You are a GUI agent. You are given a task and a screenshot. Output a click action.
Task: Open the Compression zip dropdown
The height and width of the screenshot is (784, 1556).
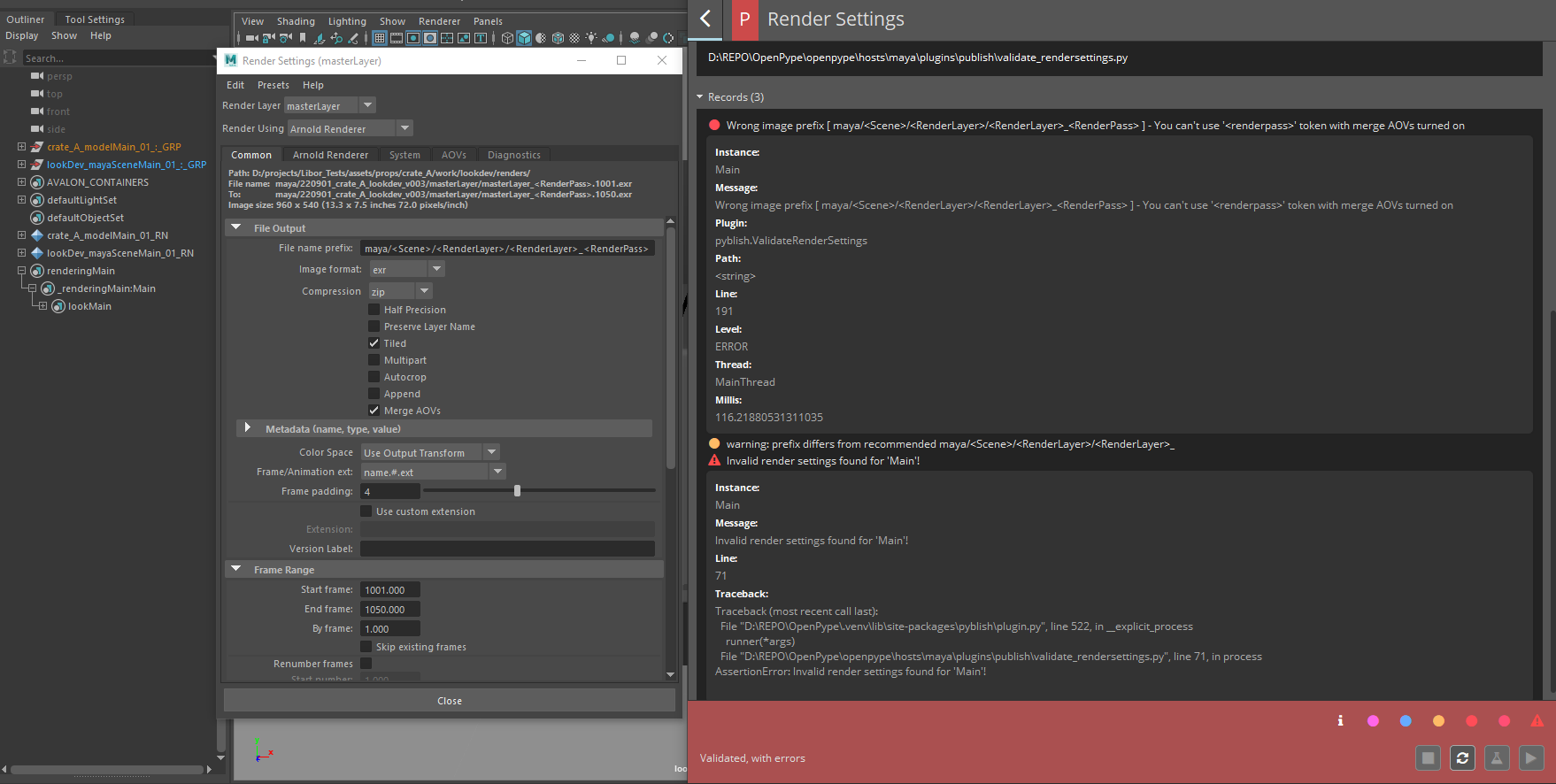[400, 291]
